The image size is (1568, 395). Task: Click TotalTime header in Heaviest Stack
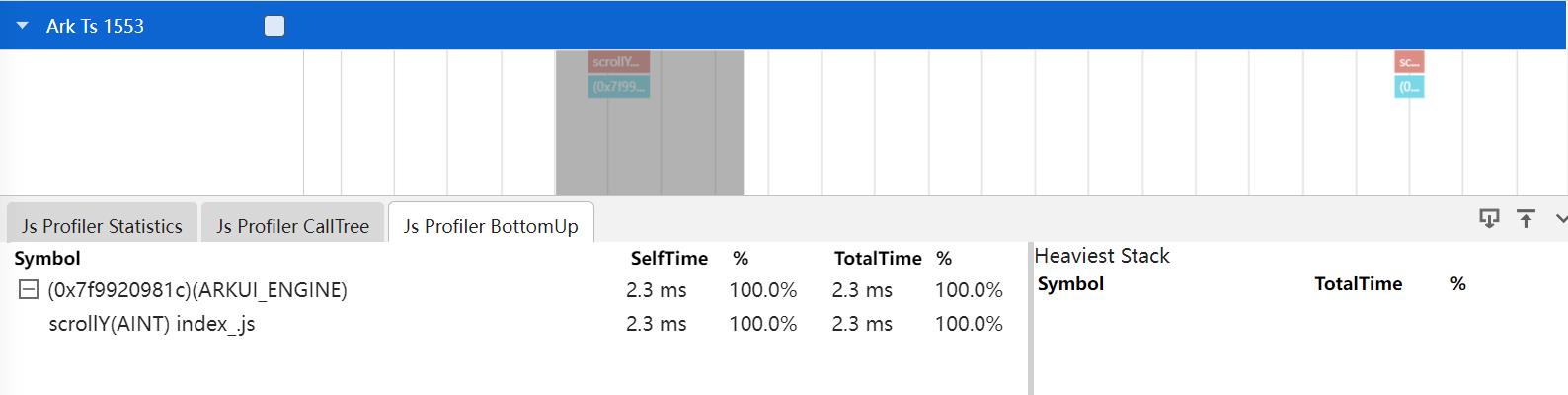click(x=1358, y=284)
